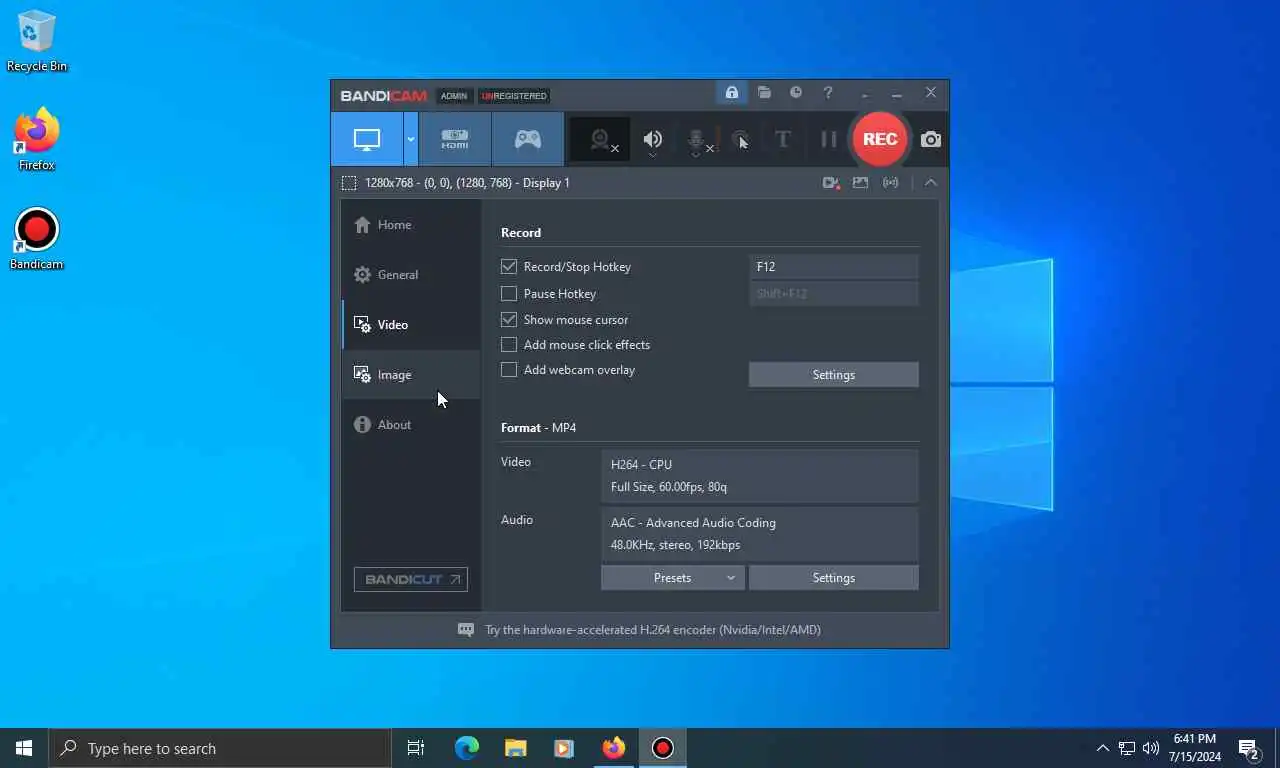Image resolution: width=1280 pixels, height=768 pixels.
Task: Toggle mouse cursor effect icon in toolbar
Action: coord(740,140)
